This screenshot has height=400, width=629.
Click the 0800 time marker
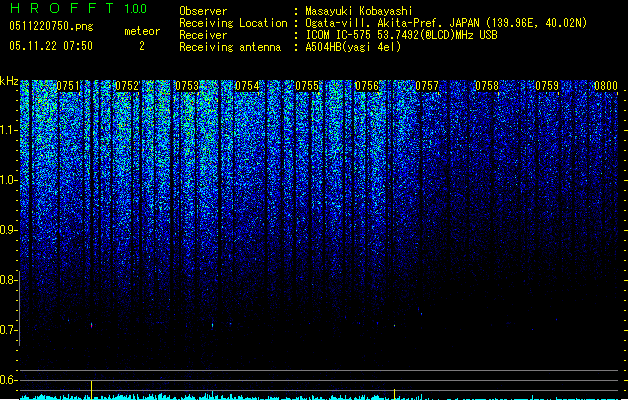point(606,86)
